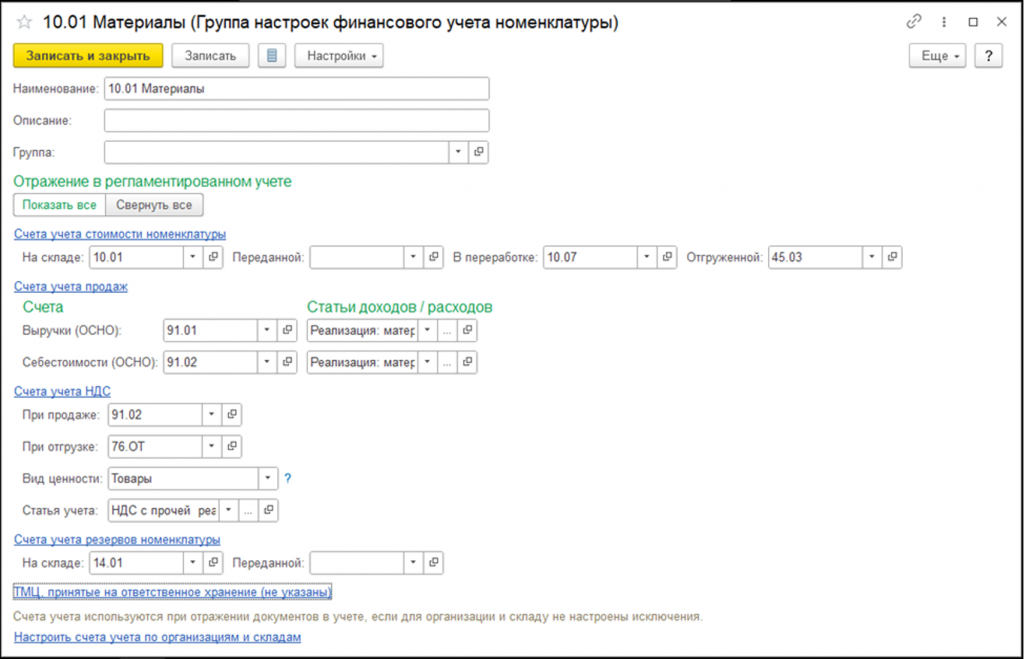
Task: Expand the При отгрузке 76.ОТ dropdown
Action: (212, 446)
